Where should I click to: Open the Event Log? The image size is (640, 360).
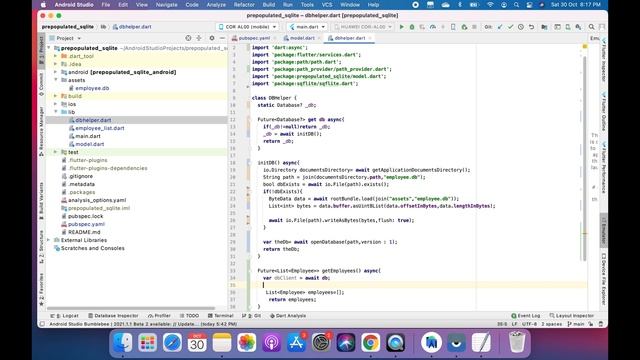coord(526,316)
